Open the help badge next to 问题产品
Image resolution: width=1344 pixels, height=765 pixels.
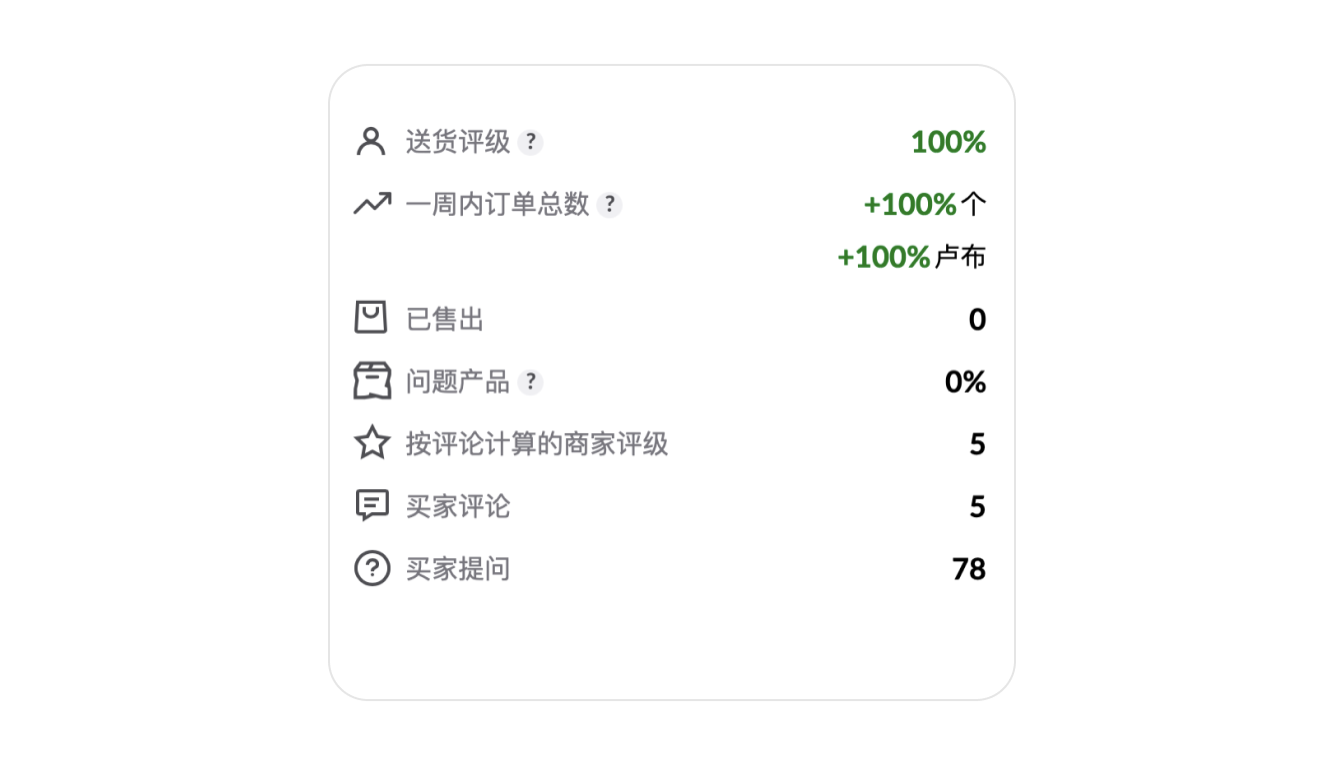(x=531, y=382)
